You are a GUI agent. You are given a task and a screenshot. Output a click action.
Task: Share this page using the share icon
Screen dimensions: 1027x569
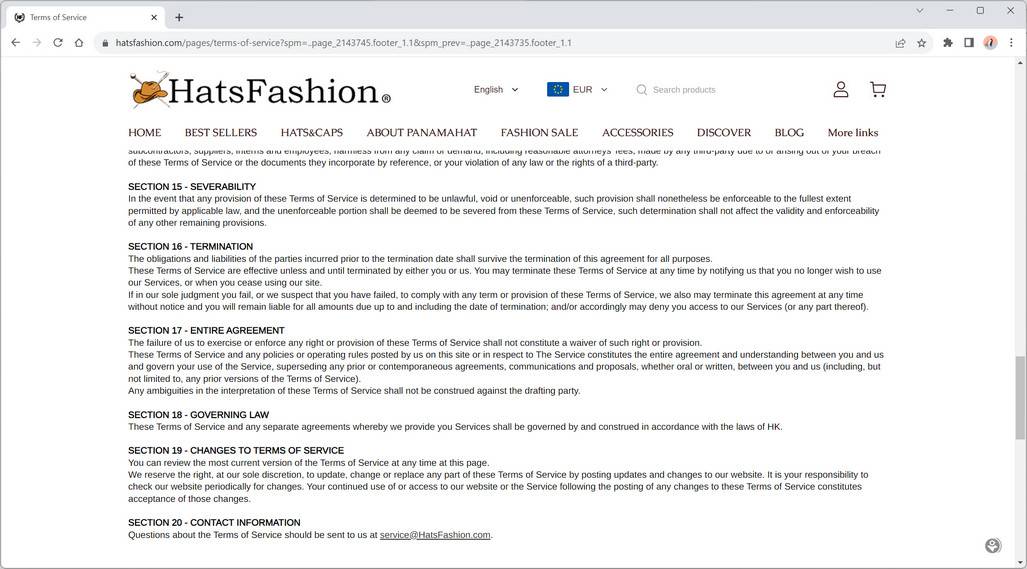901,43
